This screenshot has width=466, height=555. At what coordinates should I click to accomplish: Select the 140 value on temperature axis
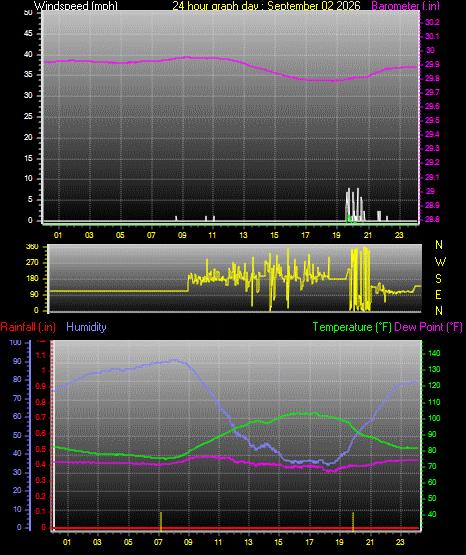click(x=434, y=353)
